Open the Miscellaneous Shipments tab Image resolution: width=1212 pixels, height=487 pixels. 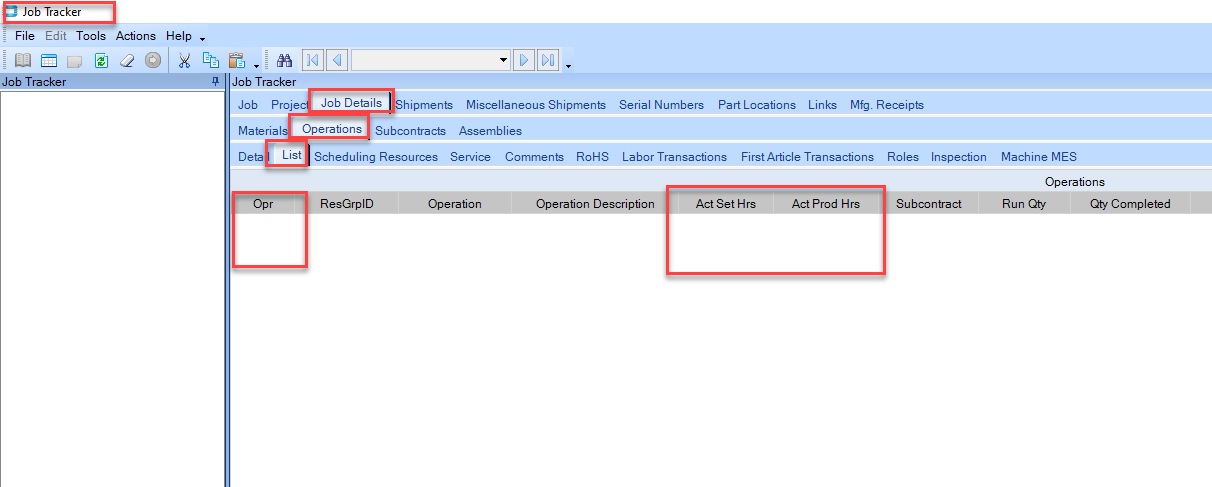click(536, 105)
